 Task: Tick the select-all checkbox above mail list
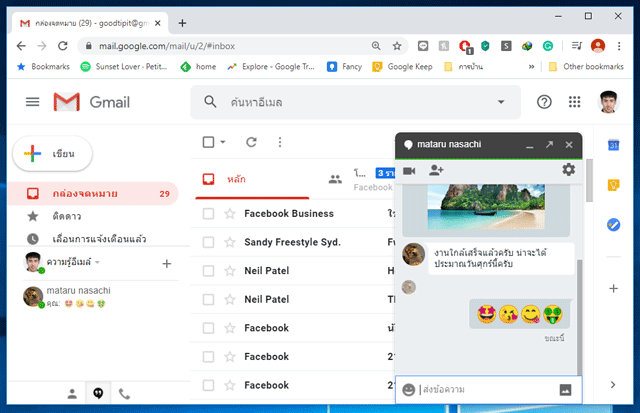209,142
